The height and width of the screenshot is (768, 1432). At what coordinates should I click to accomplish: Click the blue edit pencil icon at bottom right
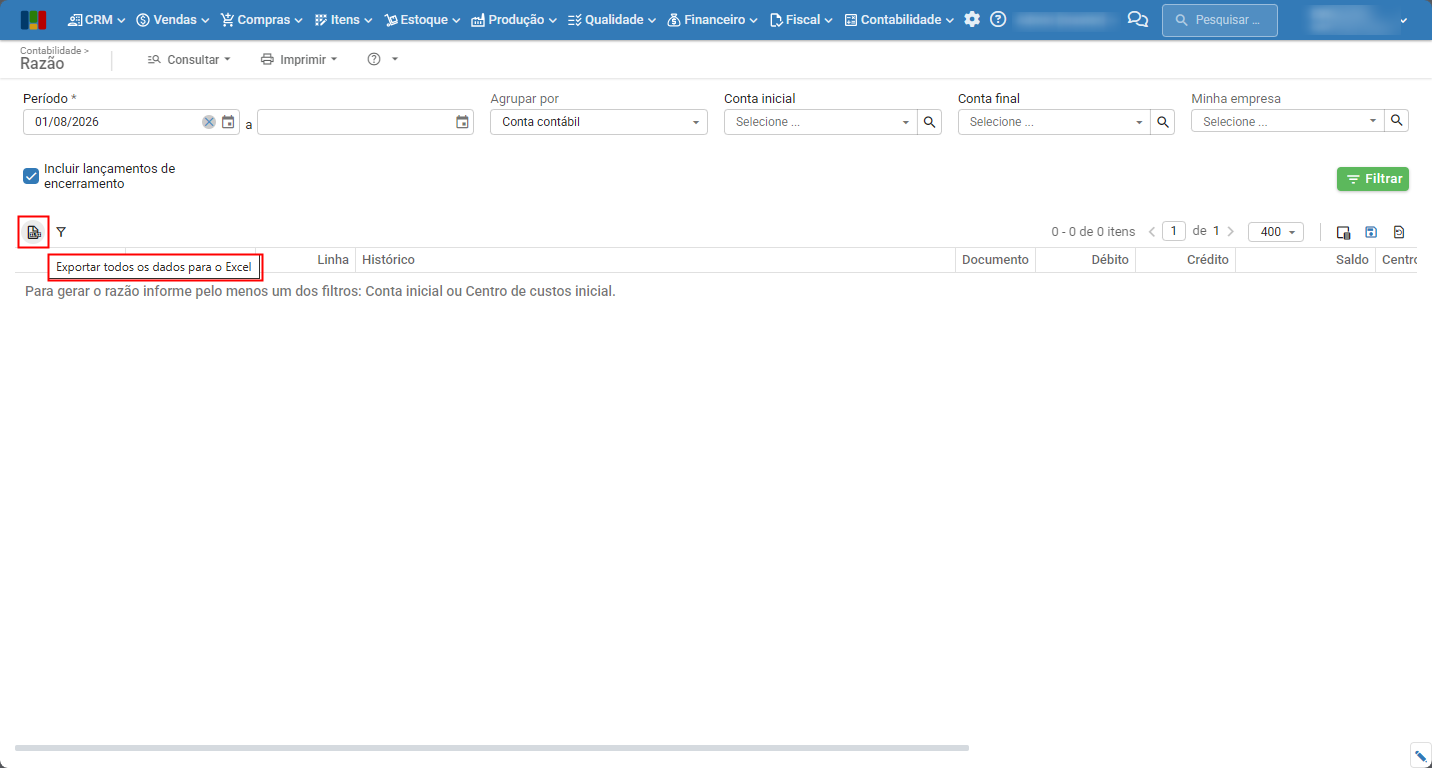[1420, 755]
